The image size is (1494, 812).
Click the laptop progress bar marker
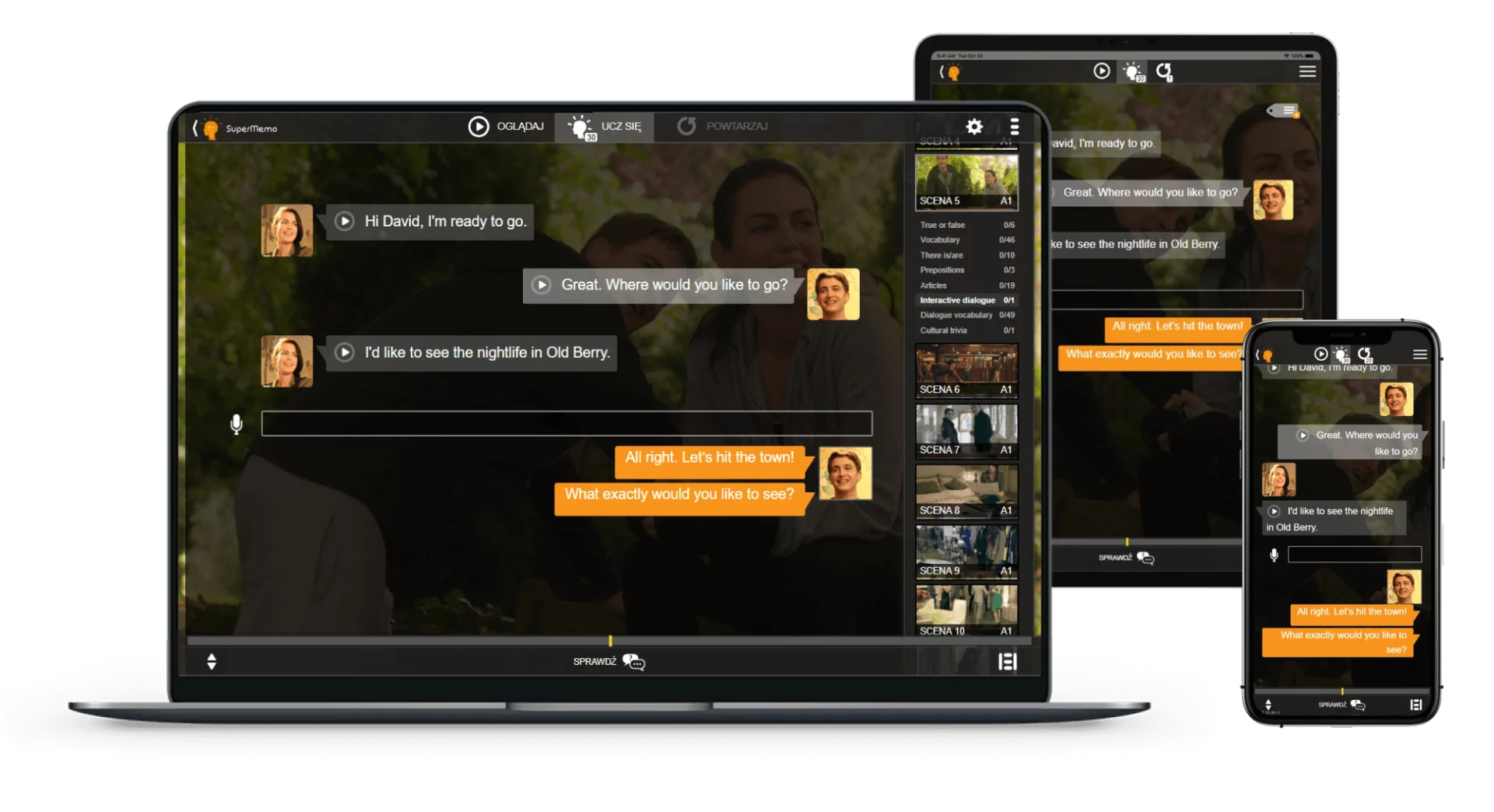tap(610, 641)
